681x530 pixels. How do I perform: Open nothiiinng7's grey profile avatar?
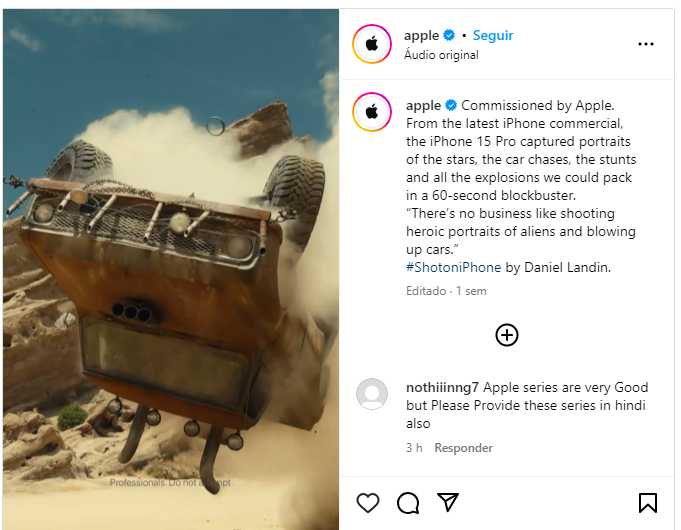coord(372,394)
